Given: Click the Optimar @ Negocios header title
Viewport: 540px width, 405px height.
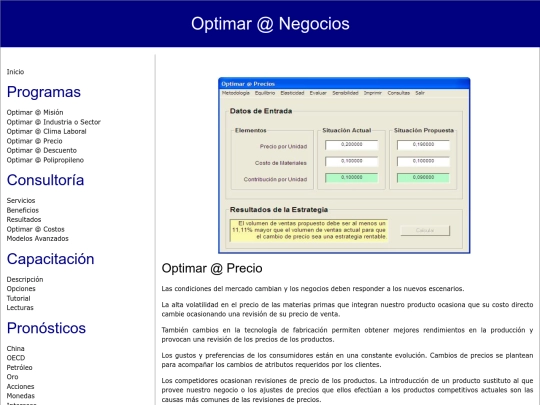Looking at the screenshot, I should 270,24.
